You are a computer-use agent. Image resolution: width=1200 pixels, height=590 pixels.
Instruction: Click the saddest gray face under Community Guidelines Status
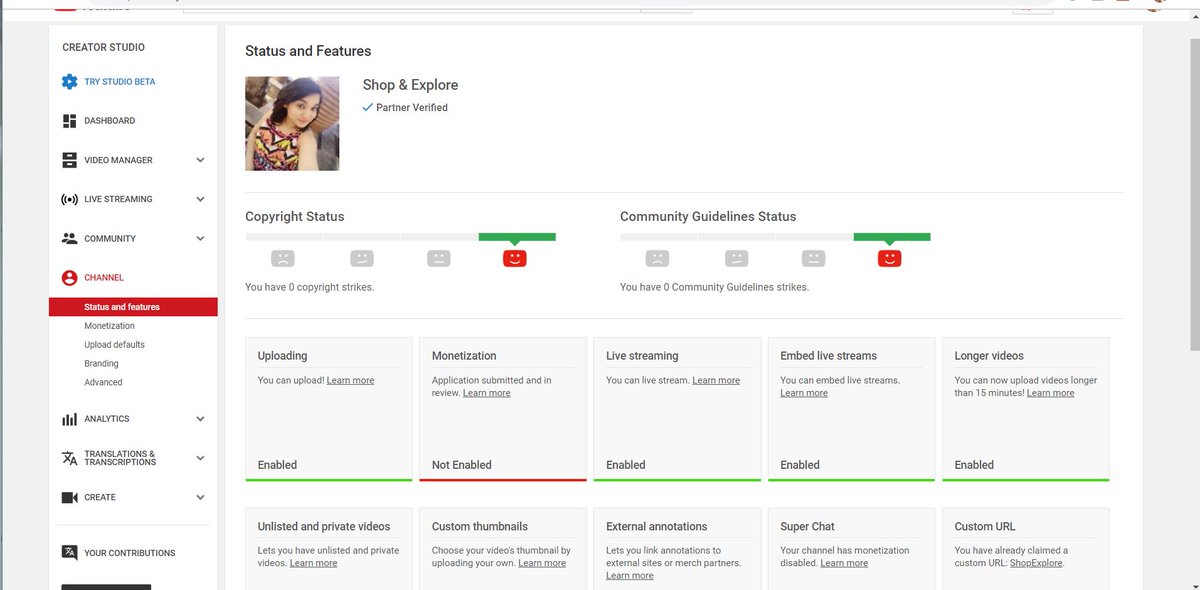coord(657,258)
